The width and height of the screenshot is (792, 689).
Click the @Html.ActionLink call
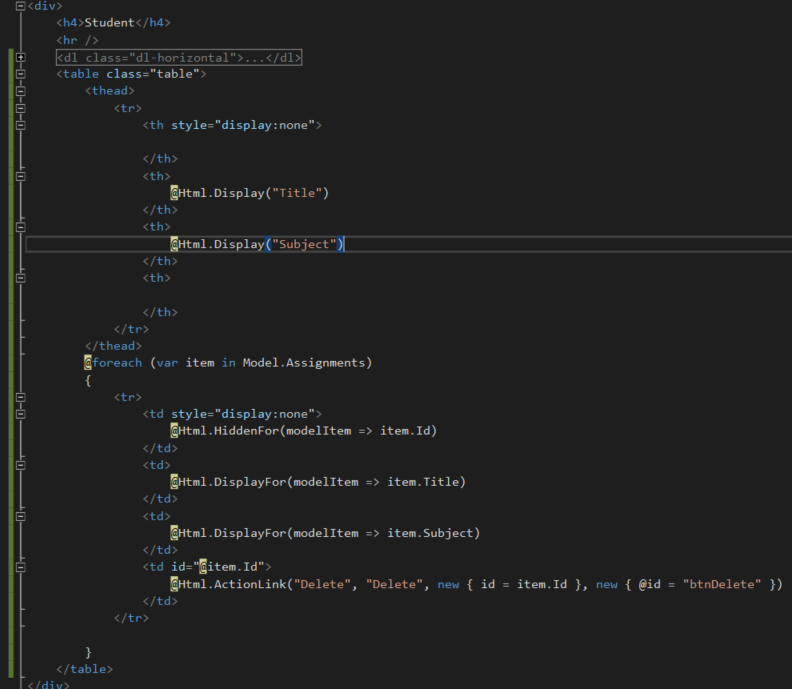pos(477,584)
